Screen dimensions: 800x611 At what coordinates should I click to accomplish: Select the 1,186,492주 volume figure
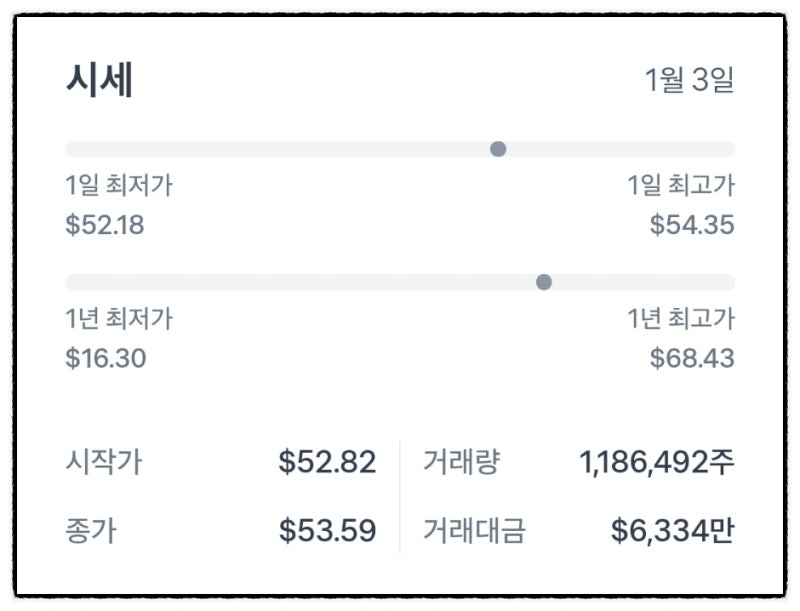pos(656,460)
